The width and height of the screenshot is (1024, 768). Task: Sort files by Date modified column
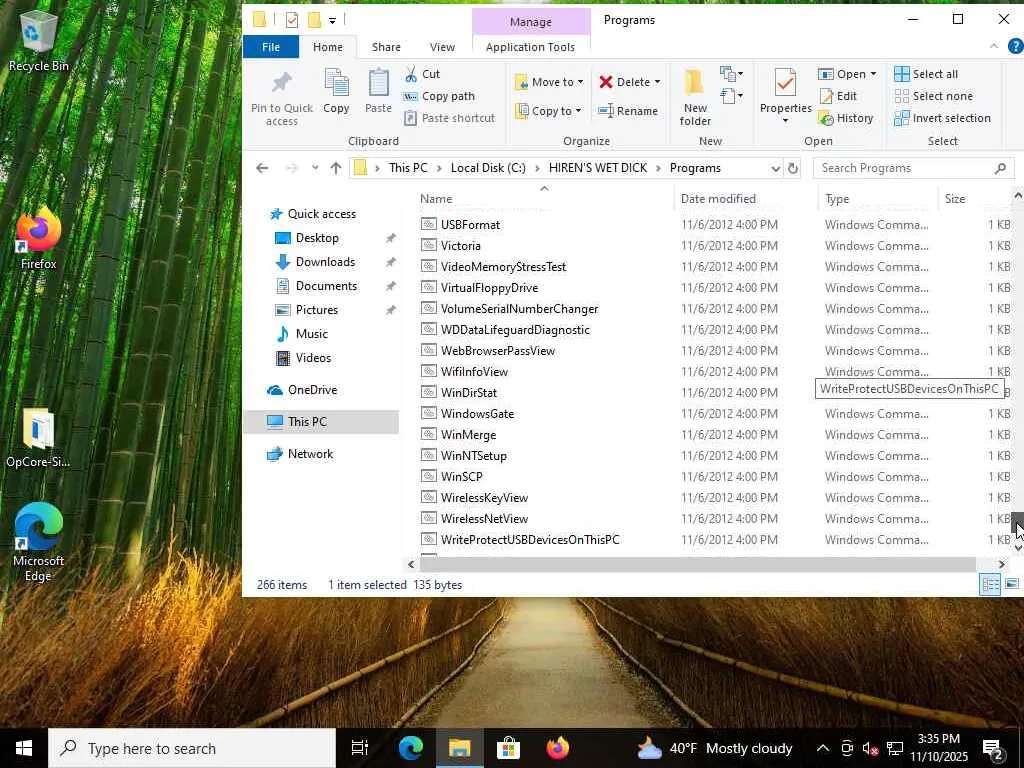coord(745,199)
